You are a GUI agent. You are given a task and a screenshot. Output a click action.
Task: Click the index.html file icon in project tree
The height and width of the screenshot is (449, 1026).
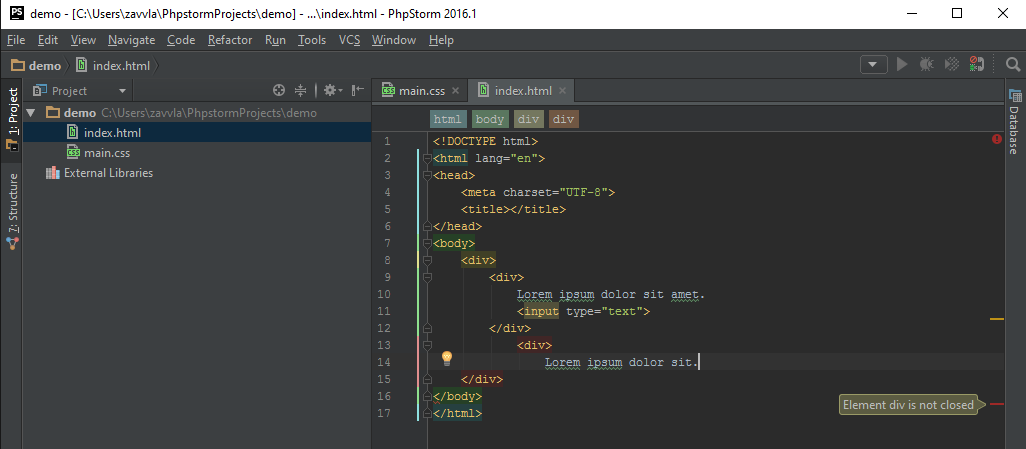point(73,133)
